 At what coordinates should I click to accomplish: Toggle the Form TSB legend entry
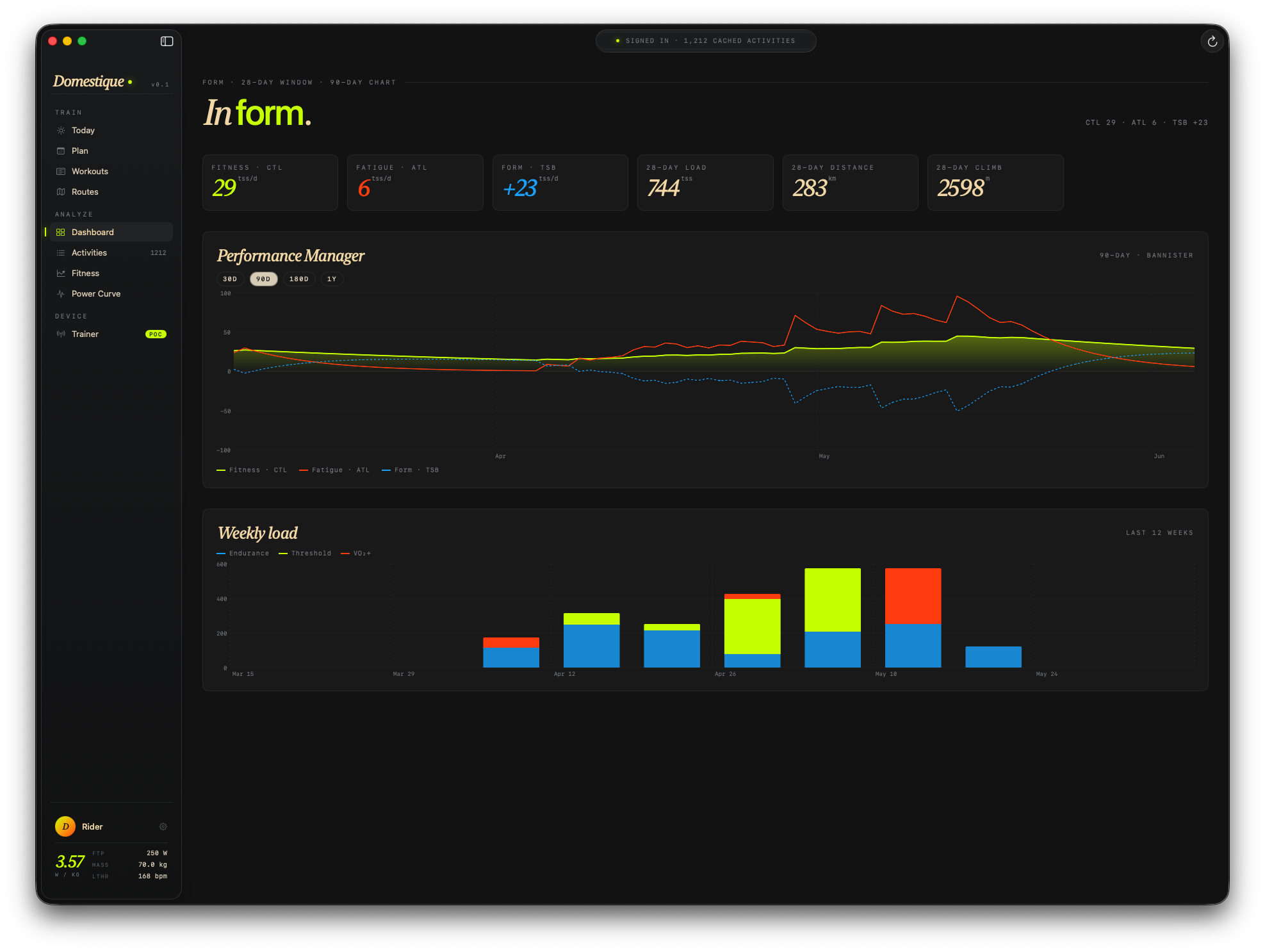tap(411, 470)
